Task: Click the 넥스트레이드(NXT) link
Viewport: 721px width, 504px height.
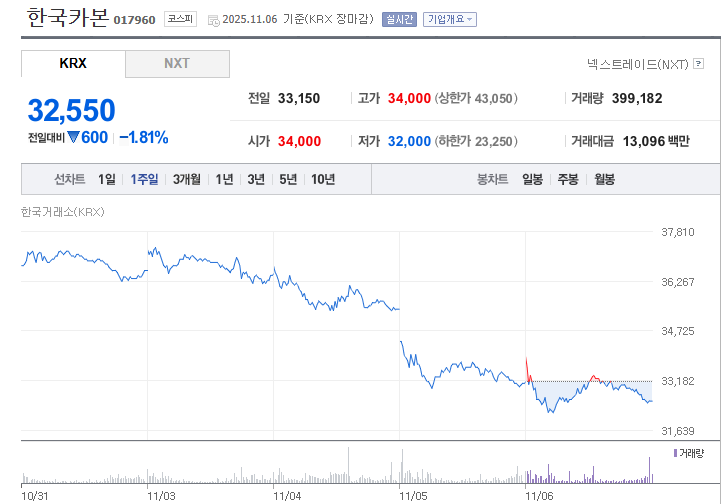Action: tap(636, 64)
